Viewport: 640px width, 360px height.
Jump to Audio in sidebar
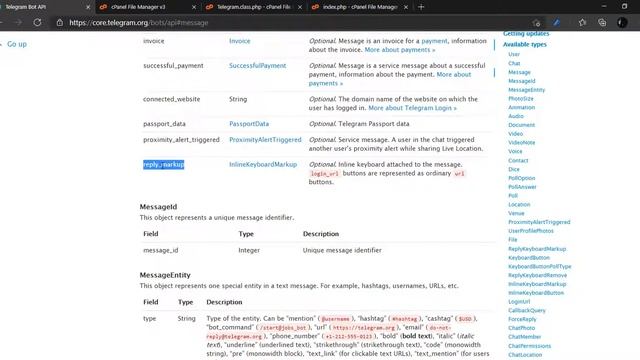(x=516, y=116)
